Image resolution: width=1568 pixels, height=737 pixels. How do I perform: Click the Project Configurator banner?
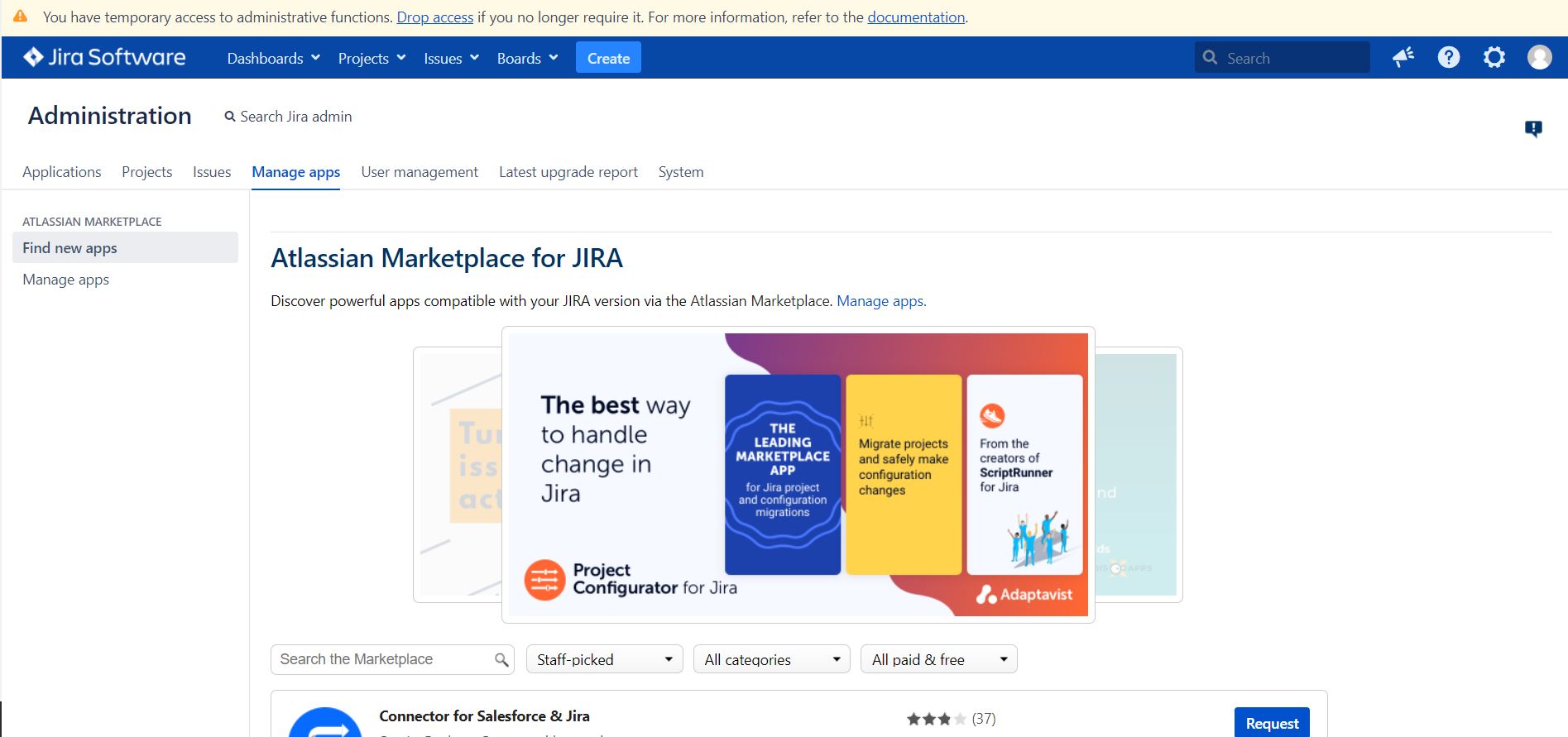(x=798, y=475)
